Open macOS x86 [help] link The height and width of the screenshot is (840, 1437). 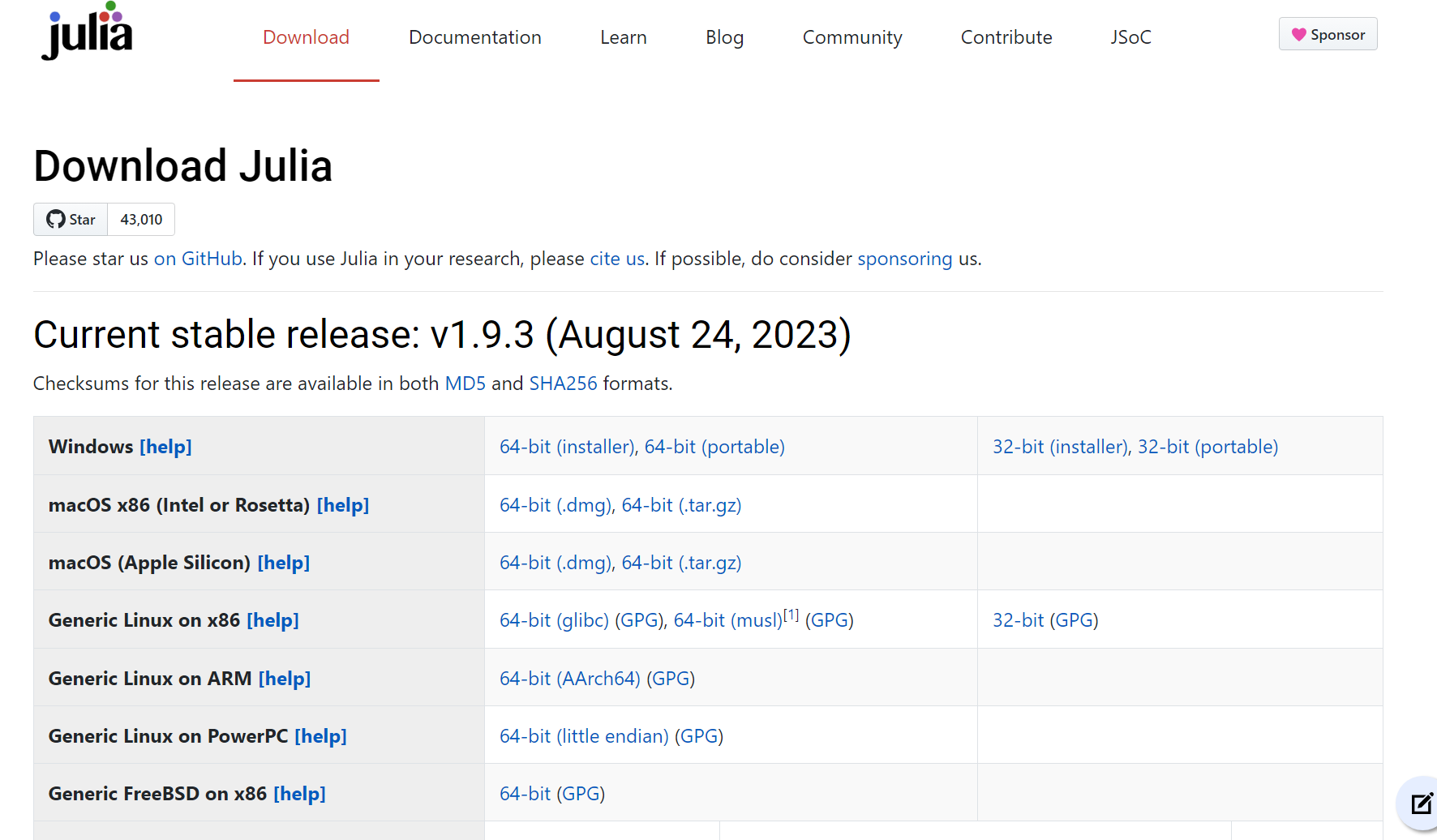343,505
